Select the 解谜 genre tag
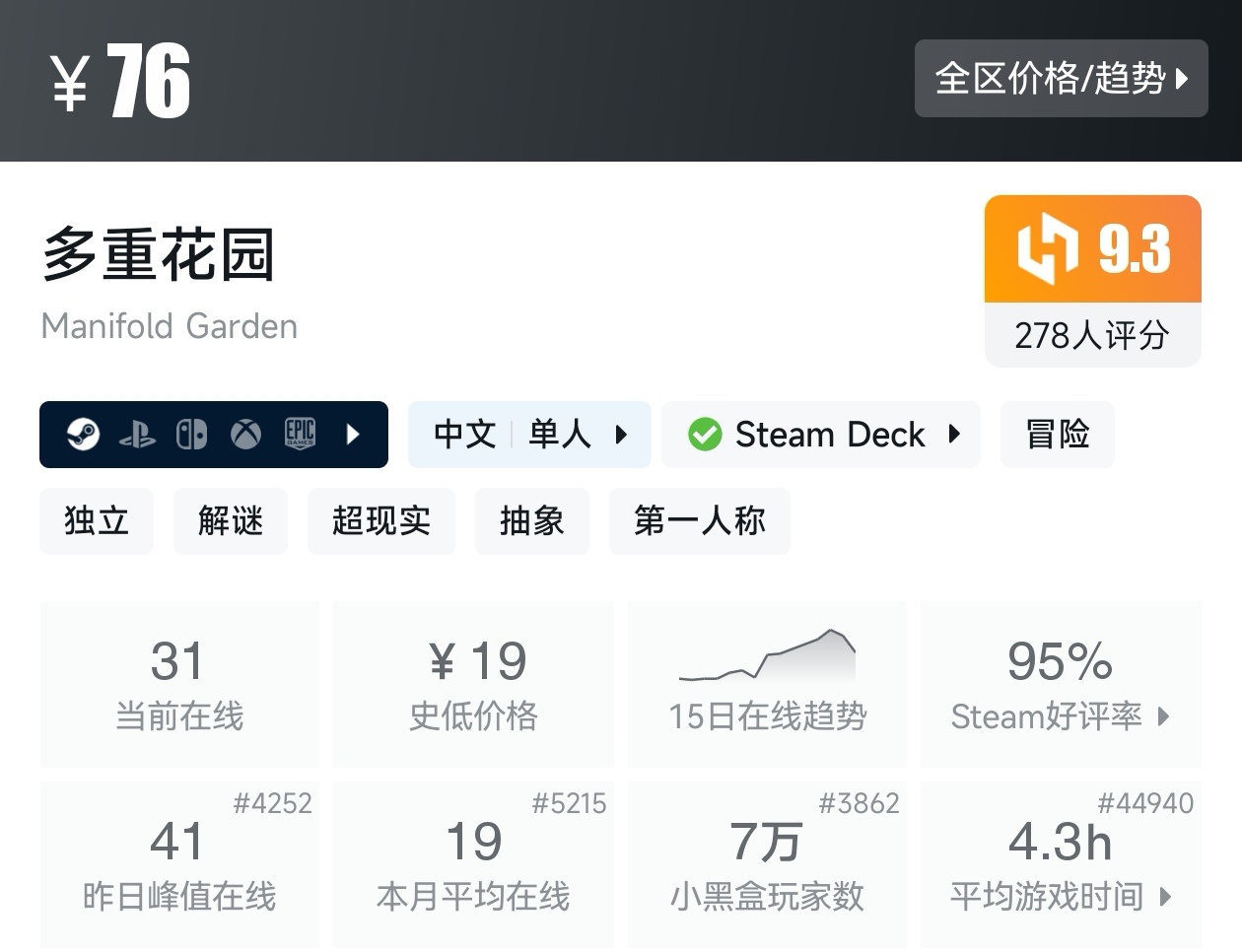 tap(230, 521)
